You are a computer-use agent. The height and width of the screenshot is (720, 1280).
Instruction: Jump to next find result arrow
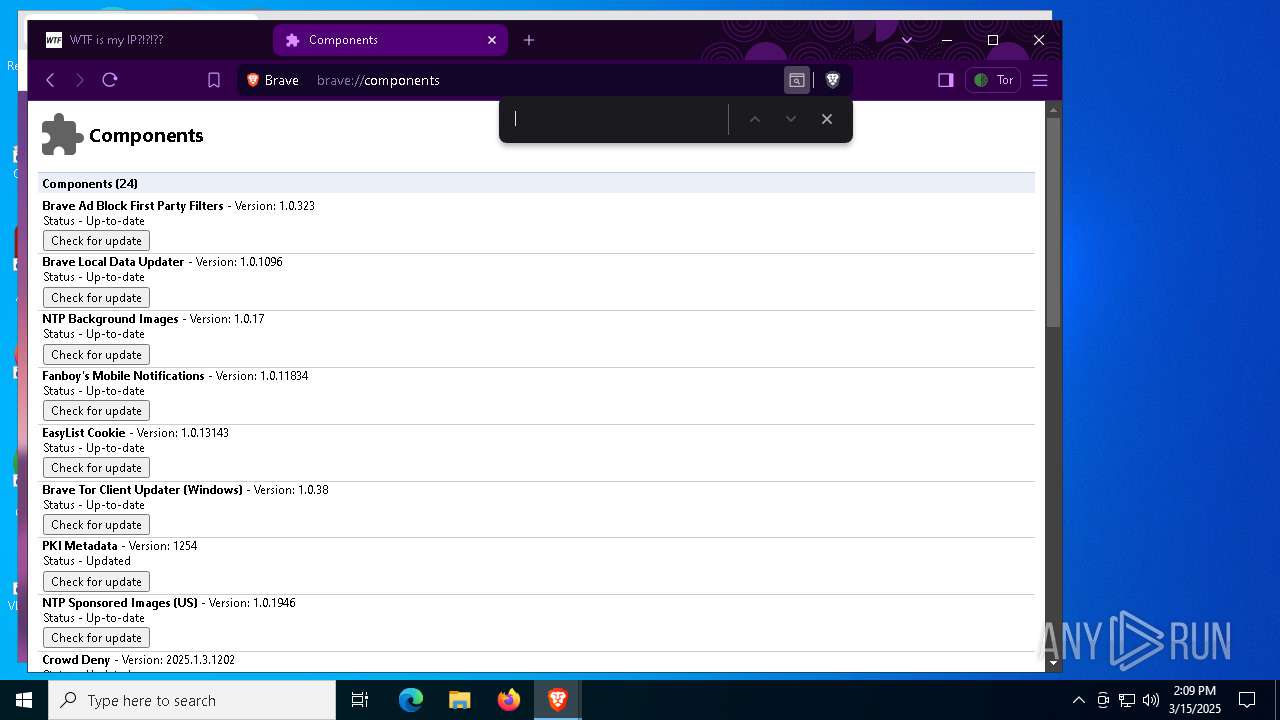(x=791, y=119)
